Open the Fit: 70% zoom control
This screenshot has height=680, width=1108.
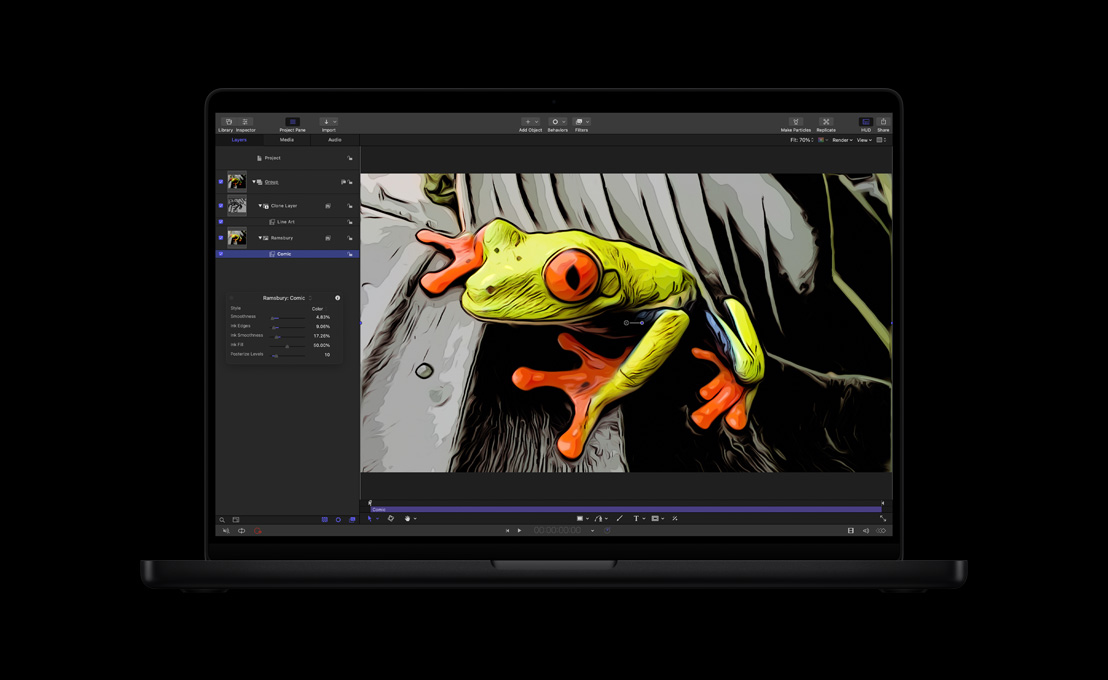[800, 140]
